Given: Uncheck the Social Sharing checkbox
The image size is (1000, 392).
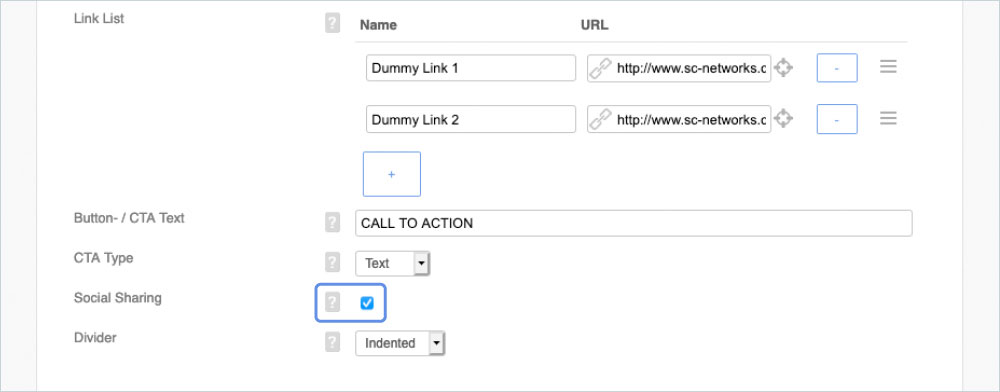Looking at the screenshot, I should click(x=367, y=303).
